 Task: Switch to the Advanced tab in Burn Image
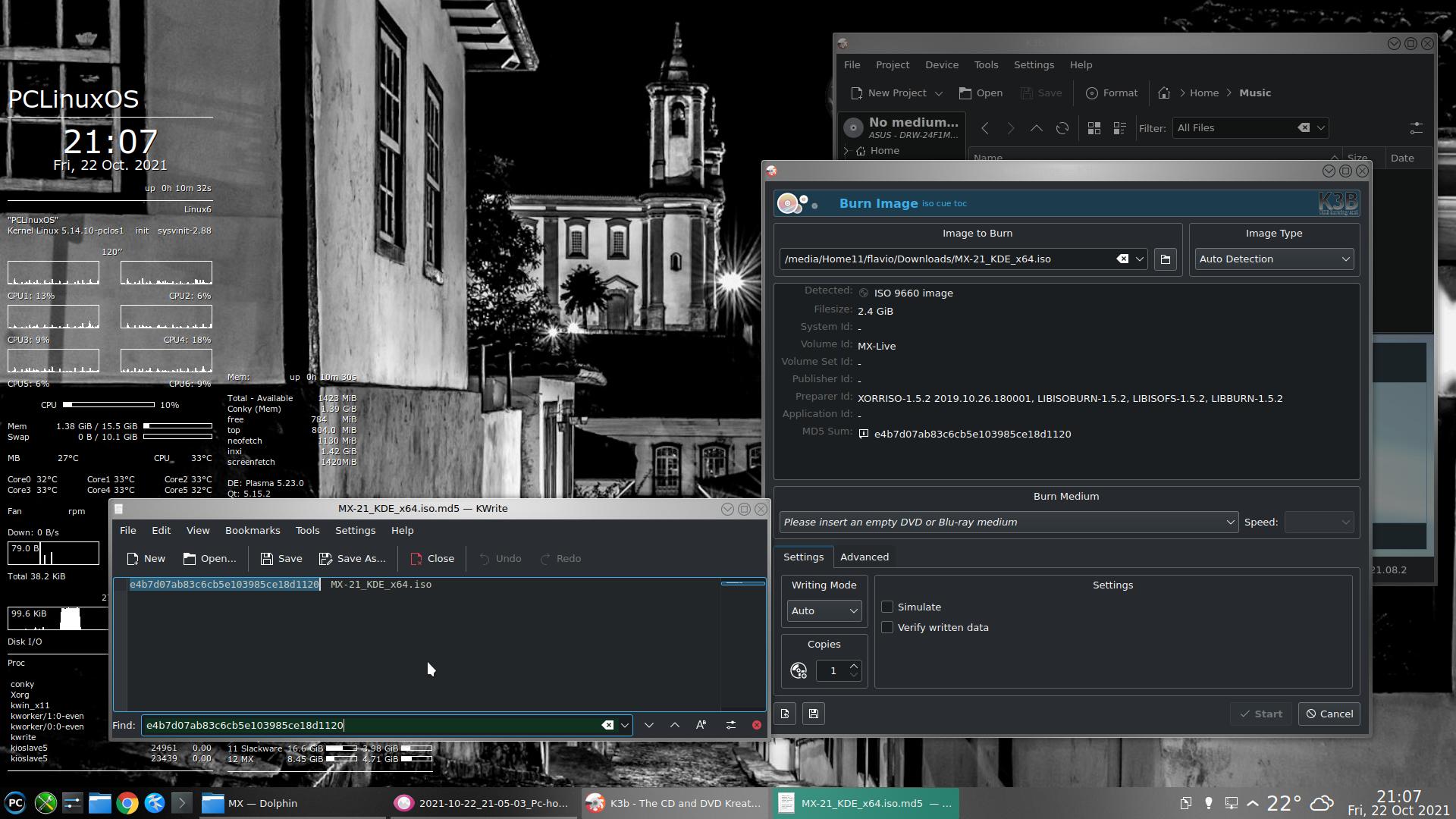coord(864,557)
